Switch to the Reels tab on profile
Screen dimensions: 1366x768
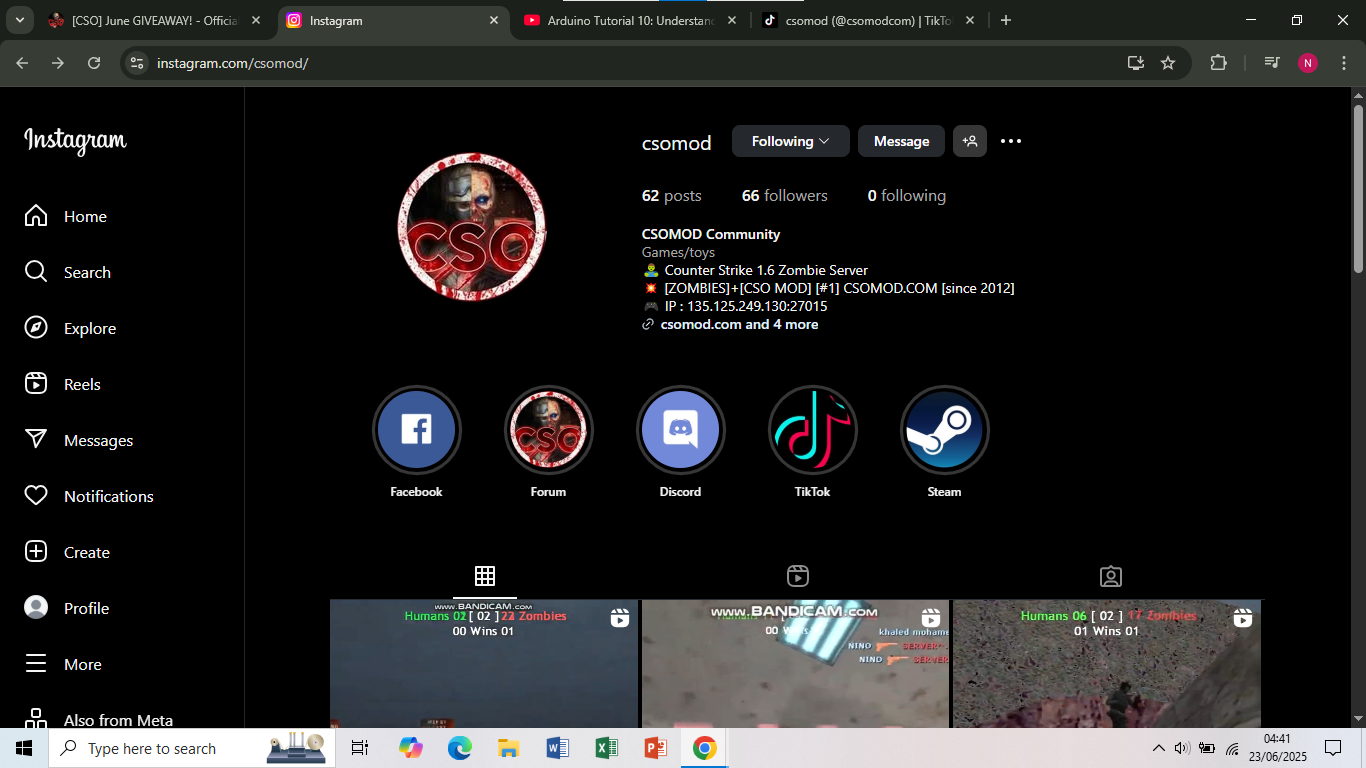(797, 576)
